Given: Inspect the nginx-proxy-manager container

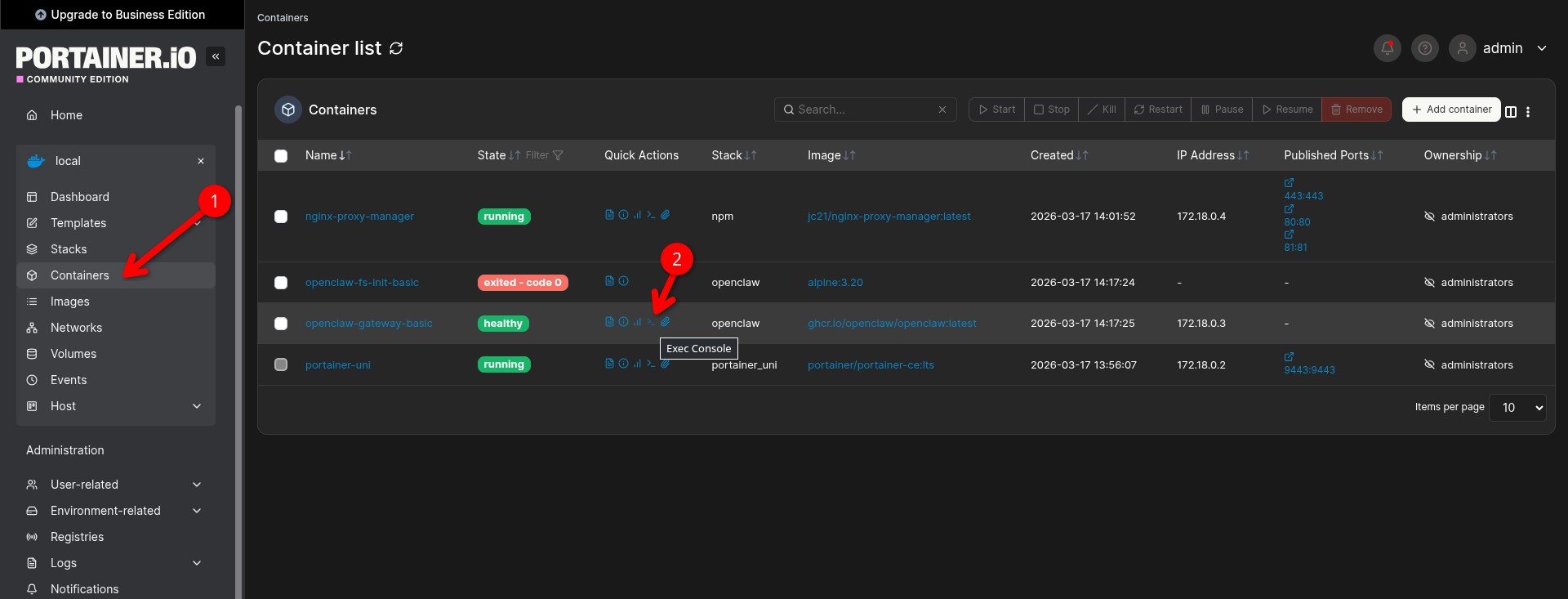Looking at the screenshot, I should coord(623,215).
